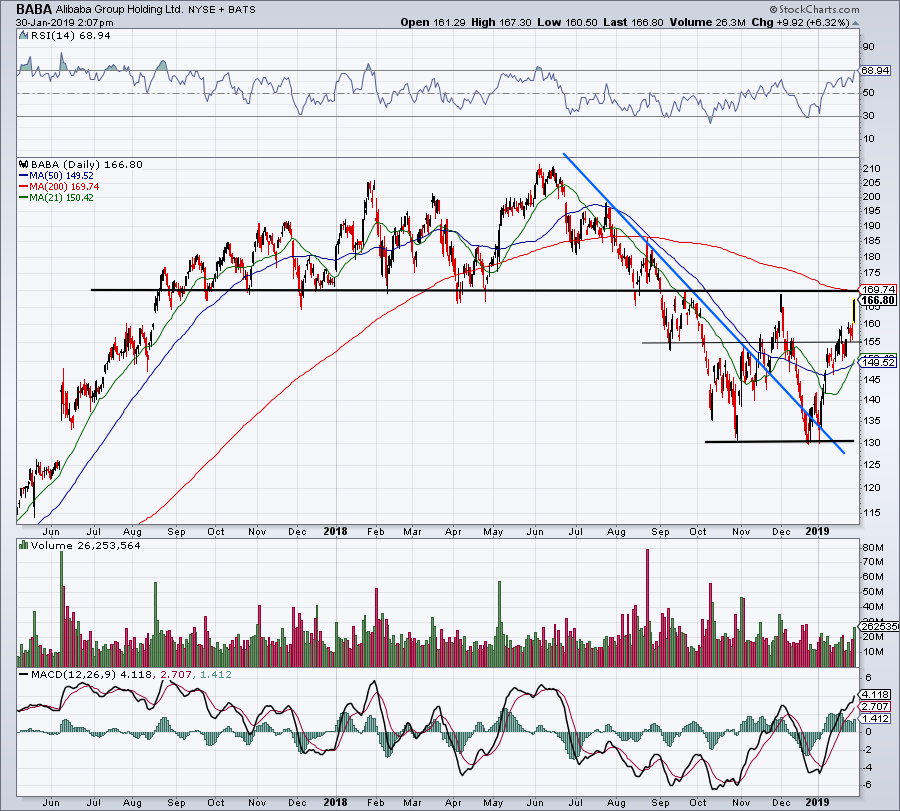Click the 30-Jan-2019 2:07pm timestamp
Viewport: 900px width, 811px height.
coord(64,23)
